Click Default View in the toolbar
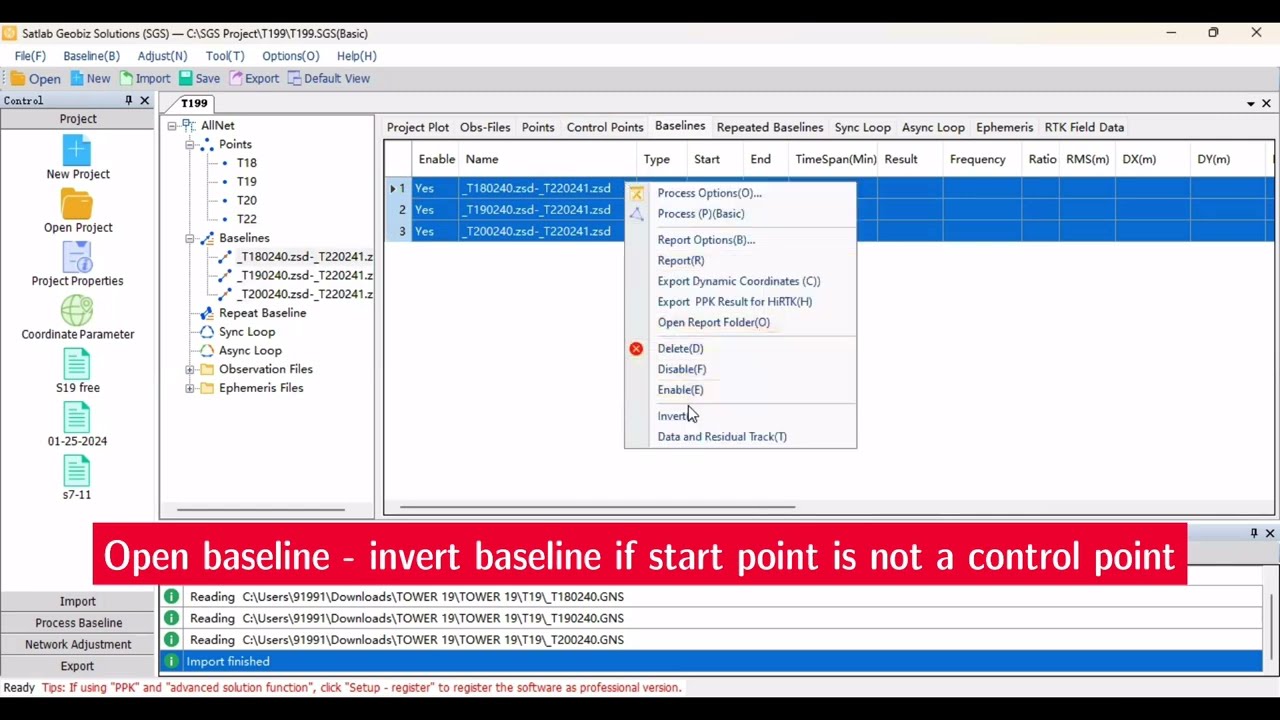The image size is (1280, 720). click(x=329, y=78)
